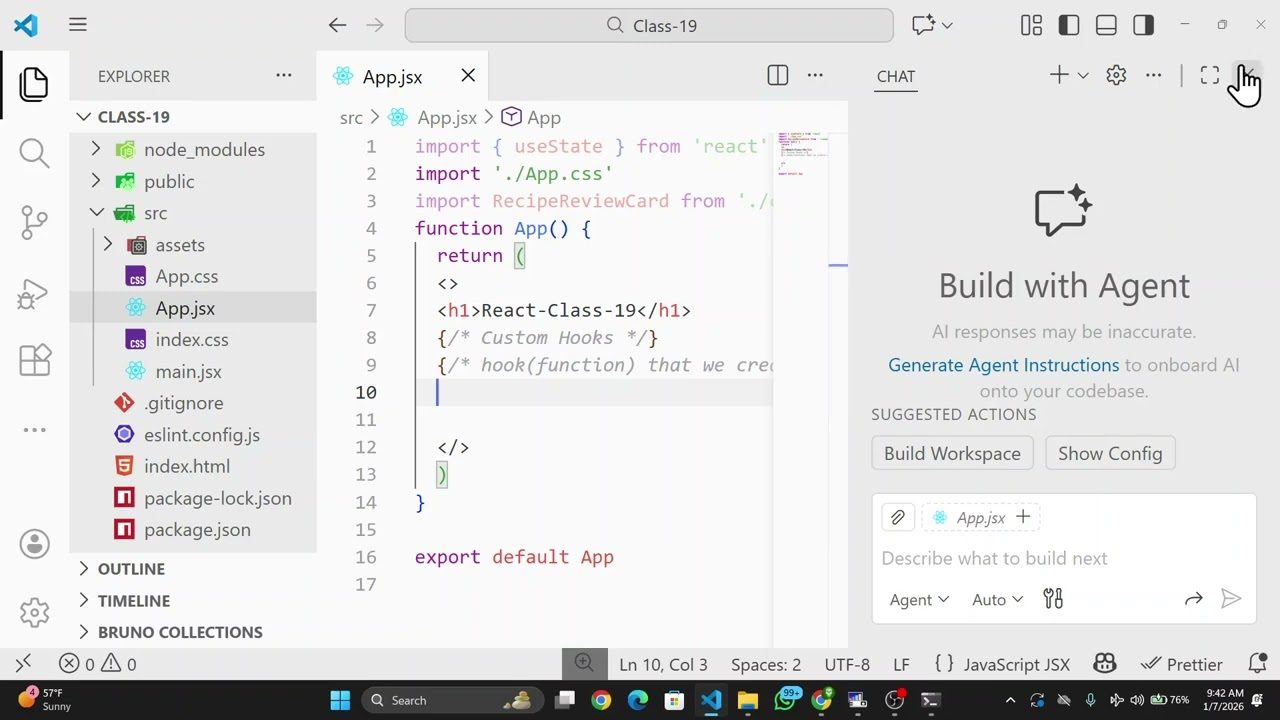Collapse the src folder
Screen dimensions: 1280x720
pos(95,213)
